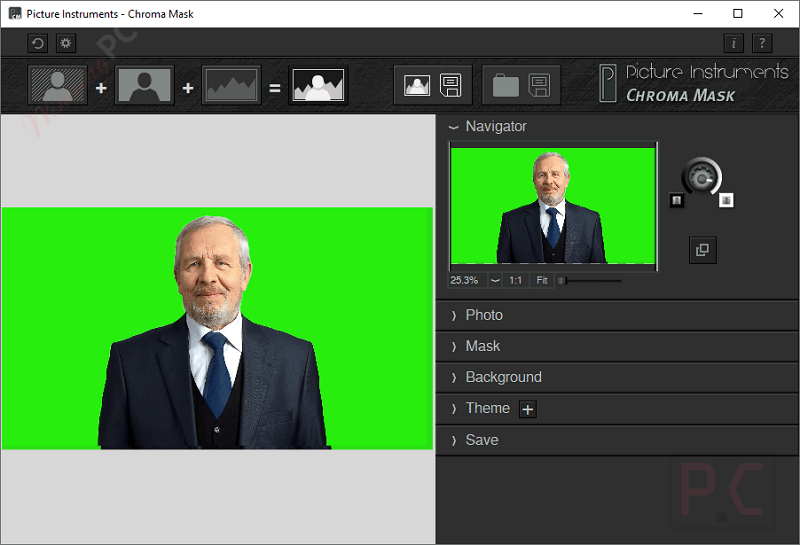Select the background landscape view icon

tap(232, 86)
